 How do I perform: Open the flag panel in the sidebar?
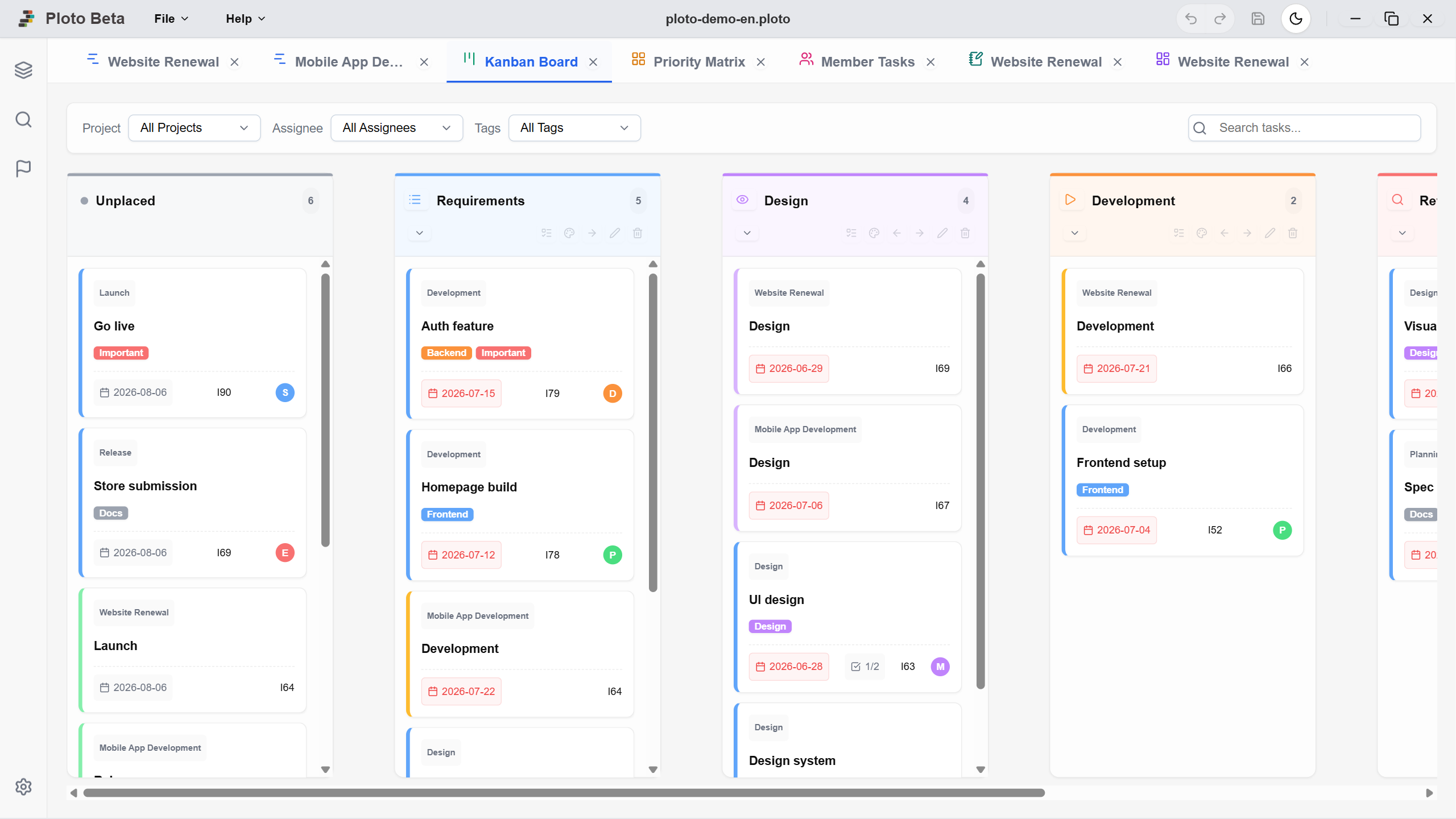(x=23, y=168)
